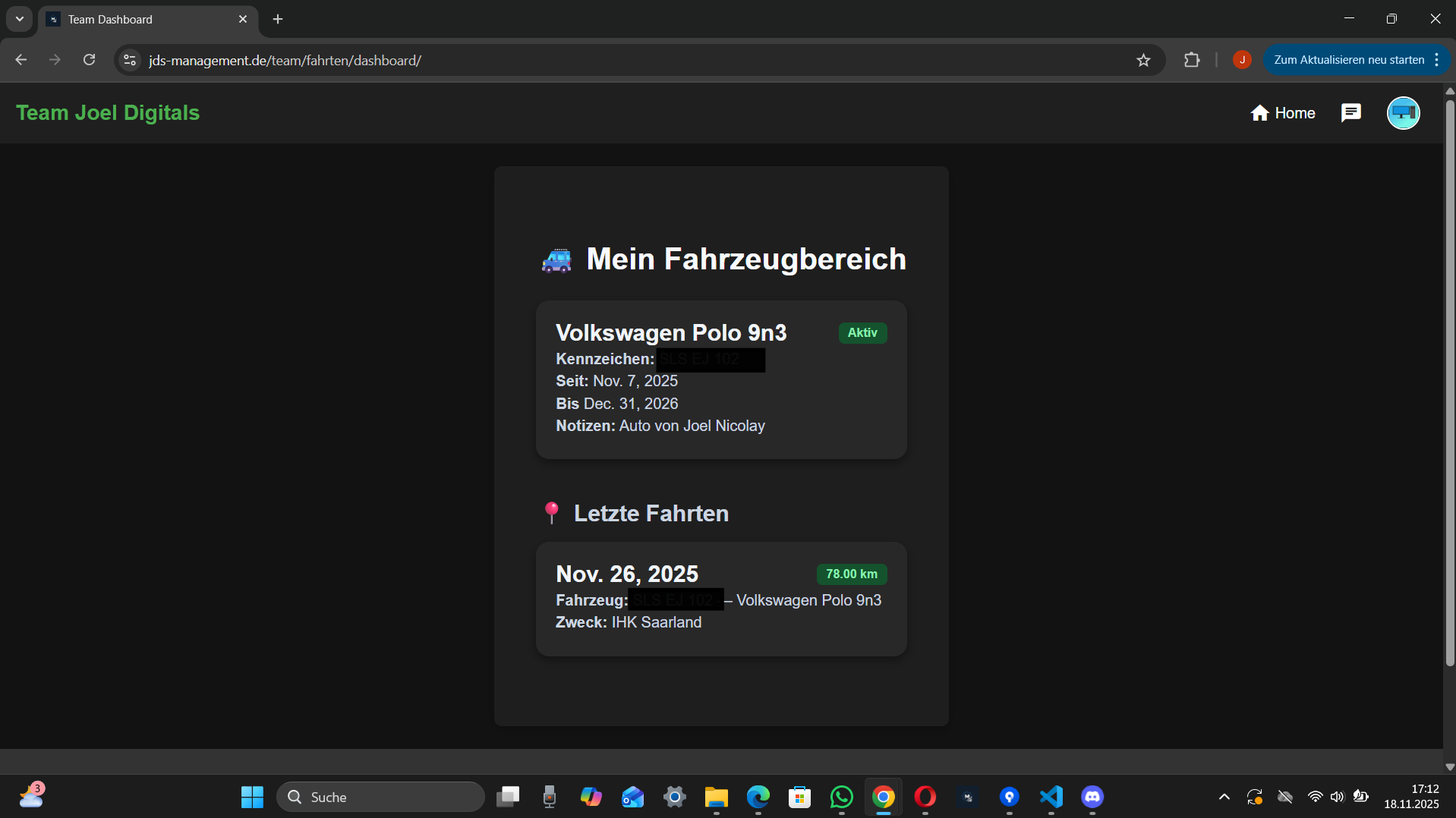Navigate home via the Home link
This screenshot has width=1456, height=818.
(1284, 112)
